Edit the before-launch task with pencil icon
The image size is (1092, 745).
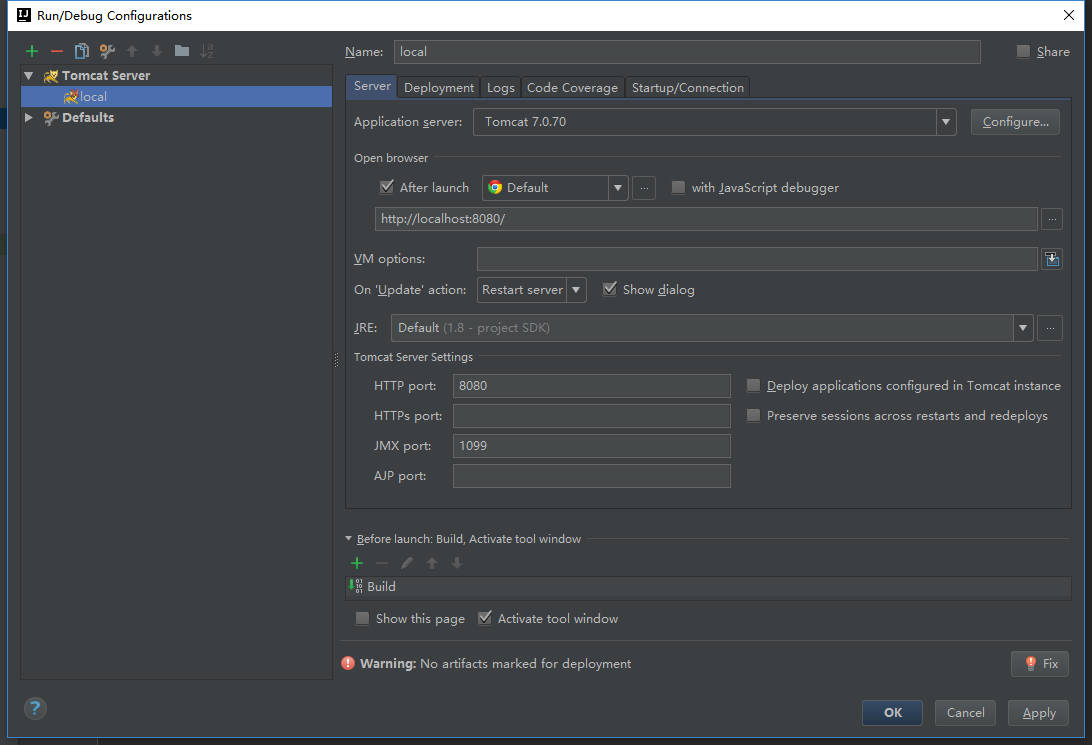point(407,563)
